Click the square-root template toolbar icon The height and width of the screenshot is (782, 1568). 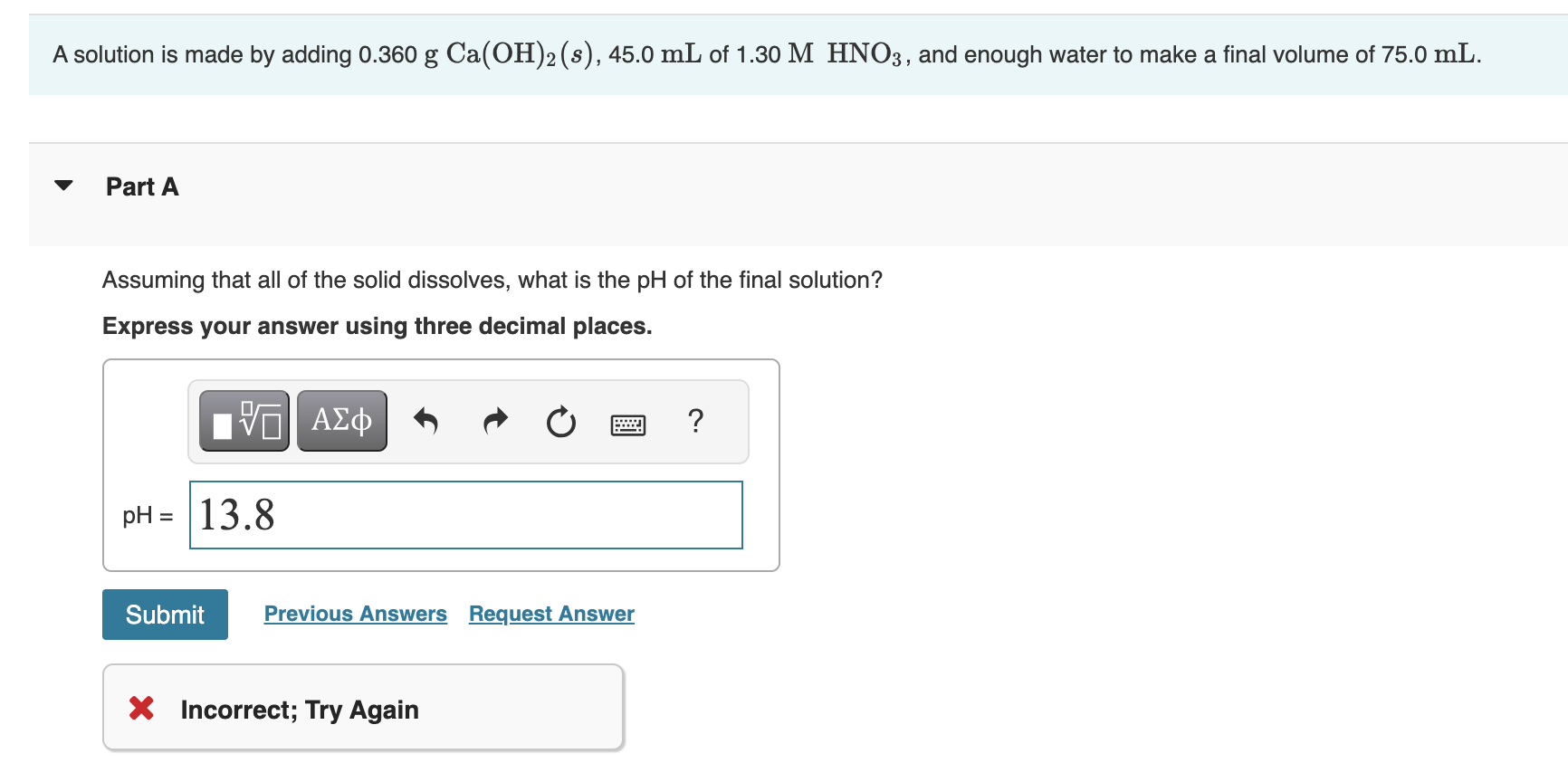coord(243,420)
